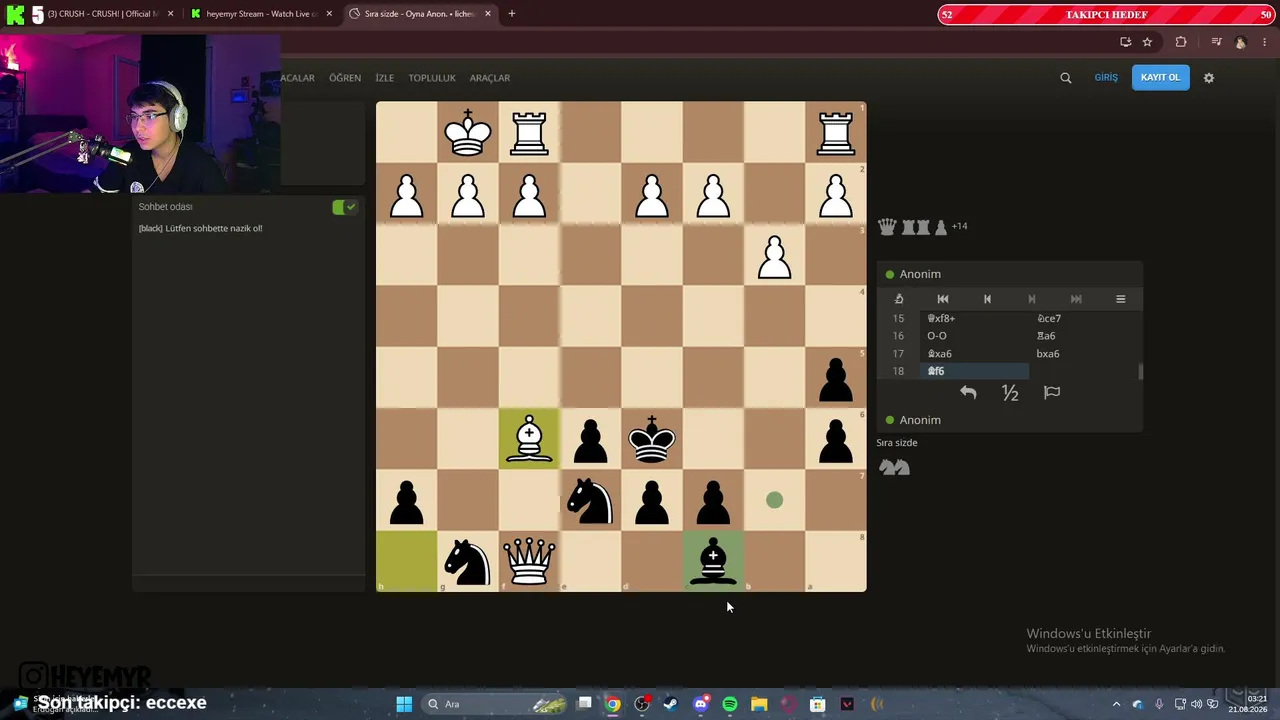Screen dimensions: 1280x720
Task: Select move Nce7 in move list
Action: 1083,318
